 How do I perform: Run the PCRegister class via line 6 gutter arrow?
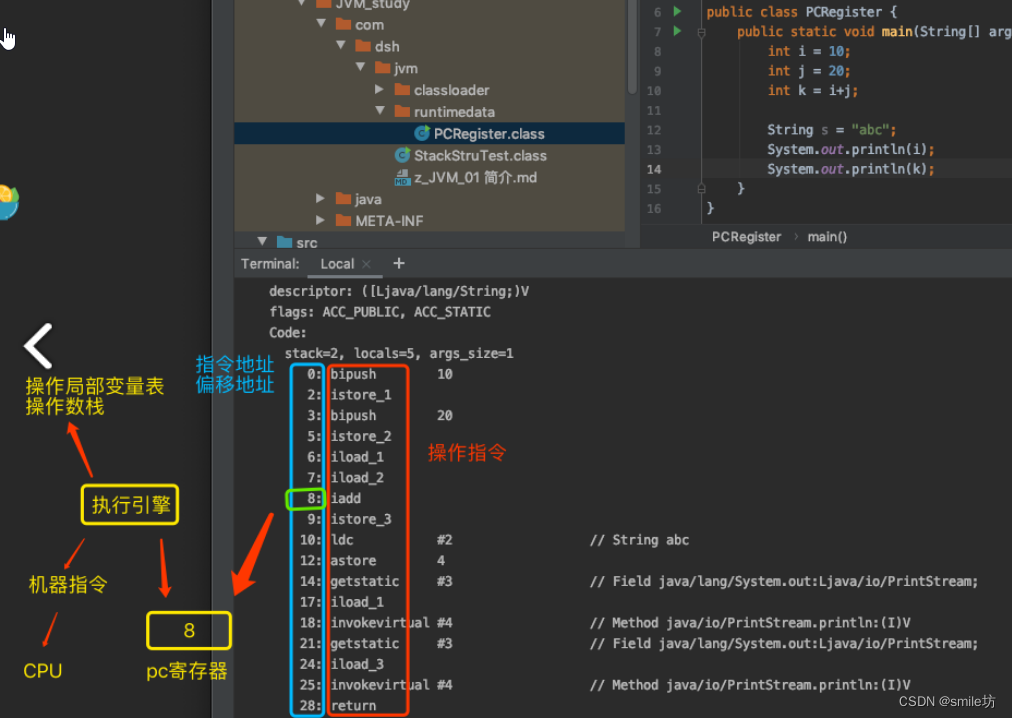[x=677, y=11]
